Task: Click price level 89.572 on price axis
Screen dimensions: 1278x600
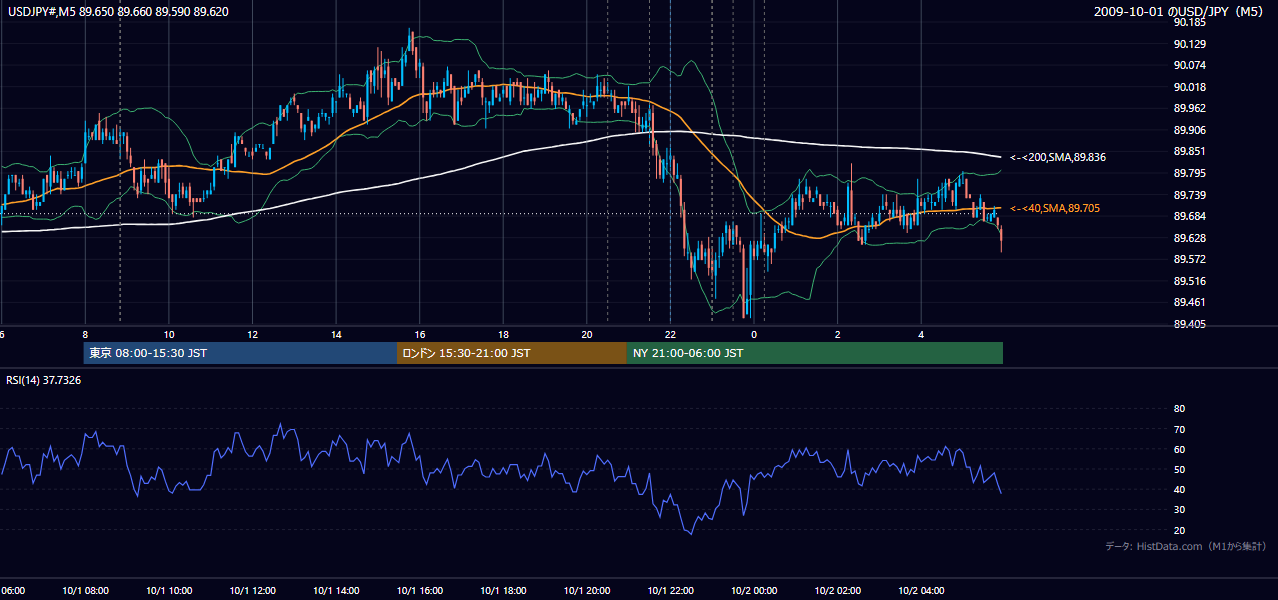Action: coord(1190,259)
